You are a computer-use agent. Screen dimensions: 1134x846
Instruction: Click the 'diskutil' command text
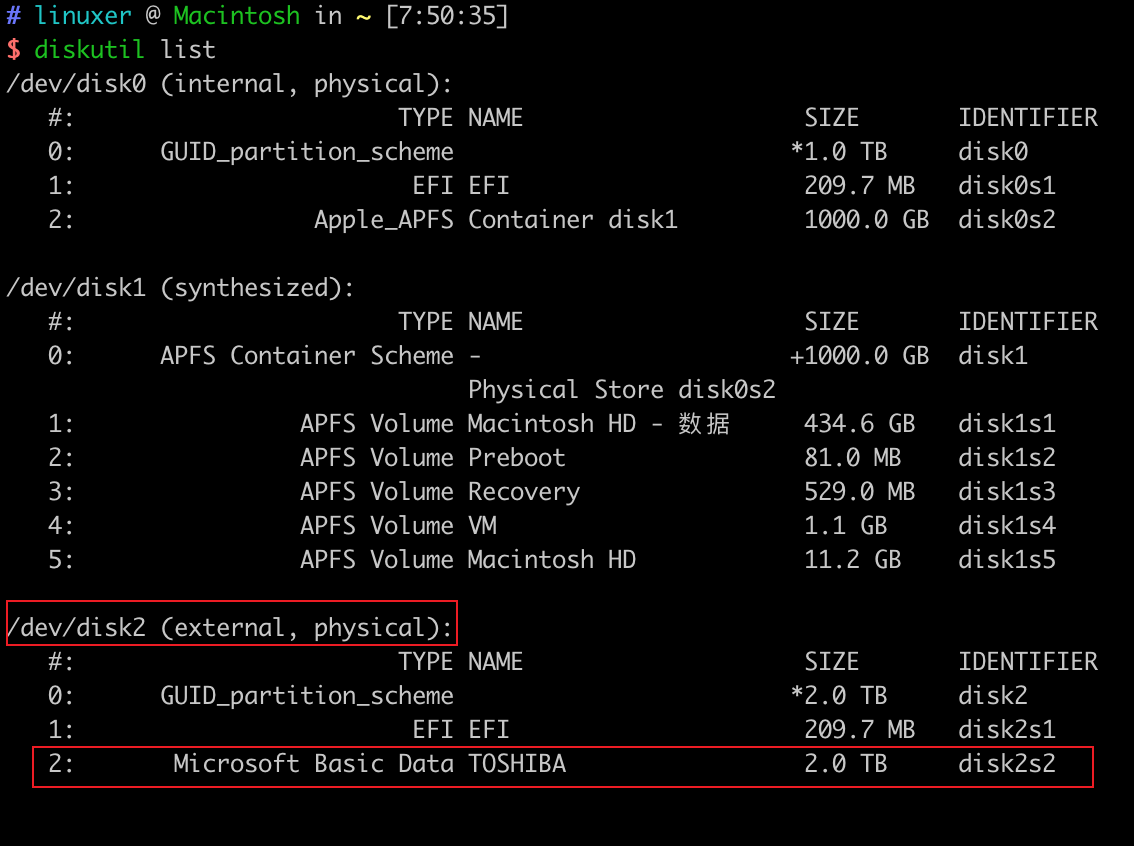pos(90,49)
